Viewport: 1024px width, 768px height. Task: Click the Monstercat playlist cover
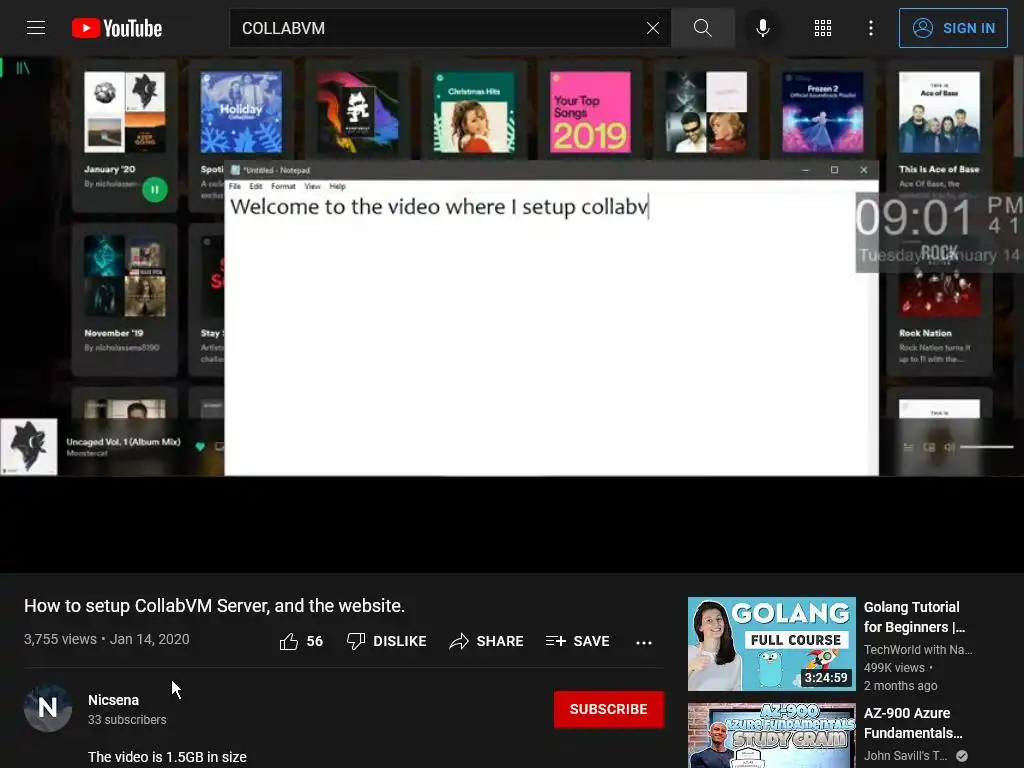(357, 112)
